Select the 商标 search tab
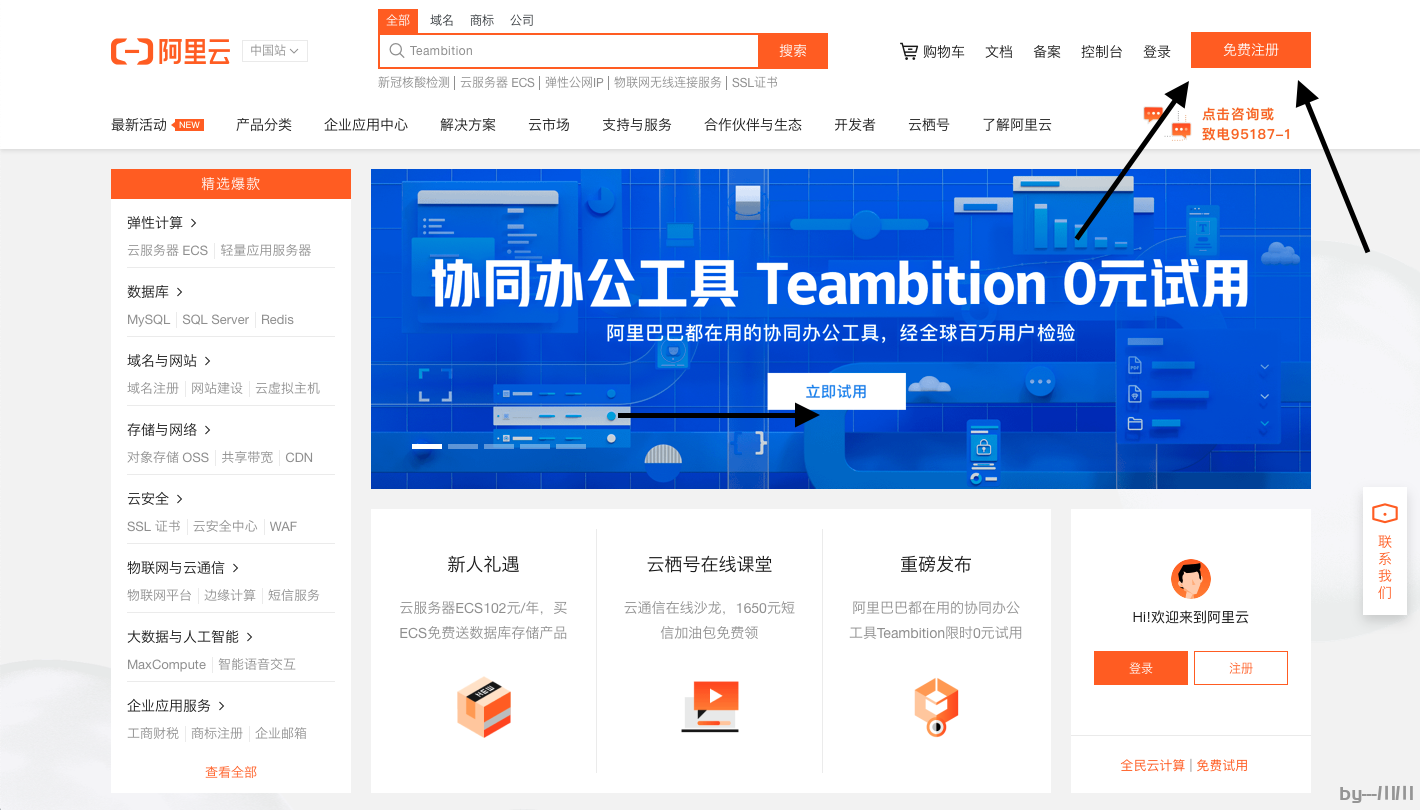Viewport: 1420px width, 810px height. pyautogui.click(x=482, y=20)
